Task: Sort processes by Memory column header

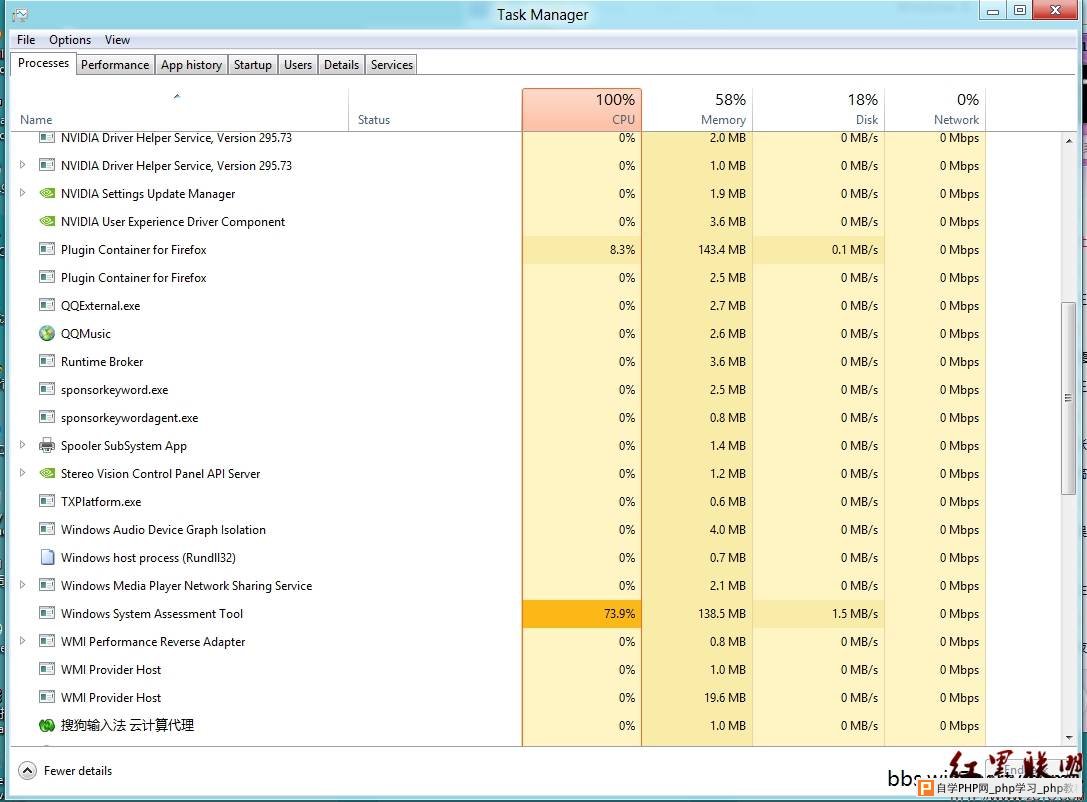Action: pyautogui.click(x=696, y=110)
